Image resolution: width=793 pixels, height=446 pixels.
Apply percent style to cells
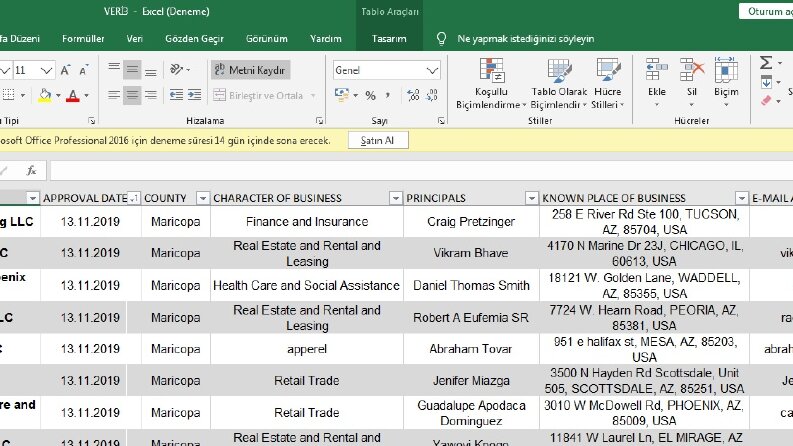pyautogui.click(x=371, y=95)
